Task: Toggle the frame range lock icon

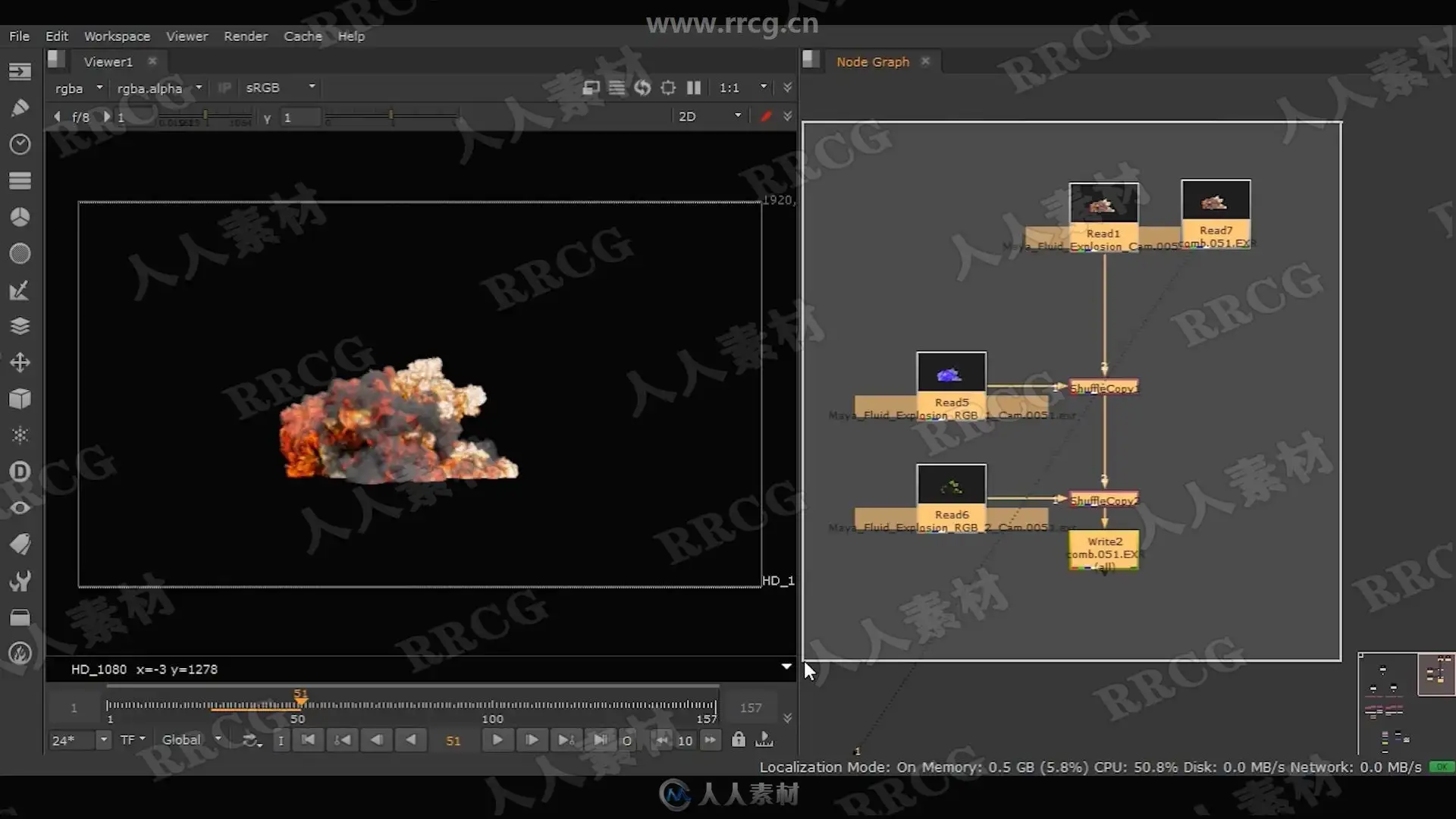Action: pos(738,739)
